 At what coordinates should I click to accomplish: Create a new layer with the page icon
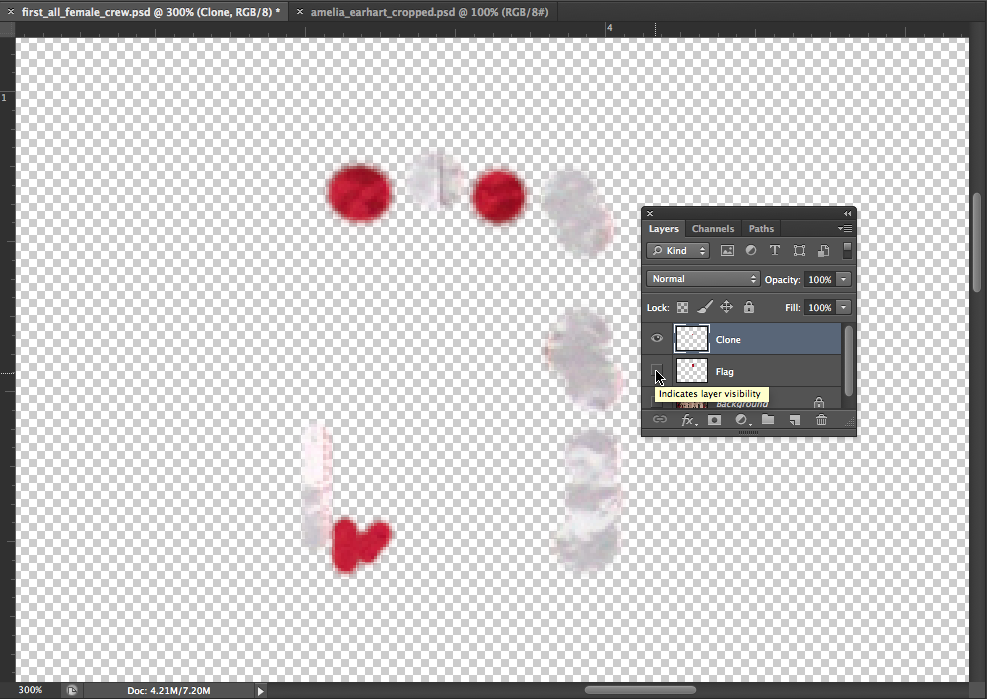pyautogui.click(x=795, y=421)
